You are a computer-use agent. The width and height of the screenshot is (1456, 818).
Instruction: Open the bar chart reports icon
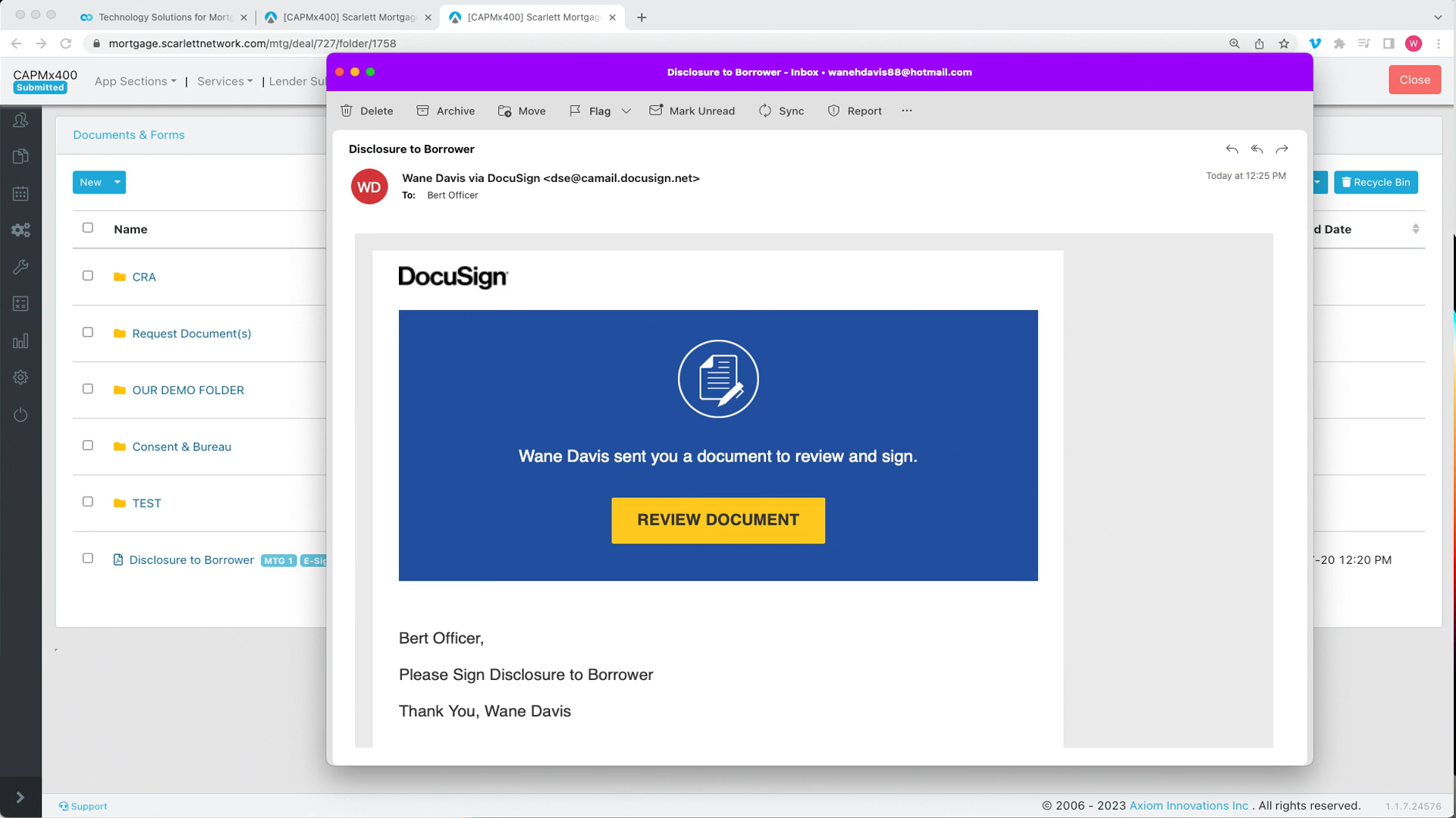(x=20, y=340)
